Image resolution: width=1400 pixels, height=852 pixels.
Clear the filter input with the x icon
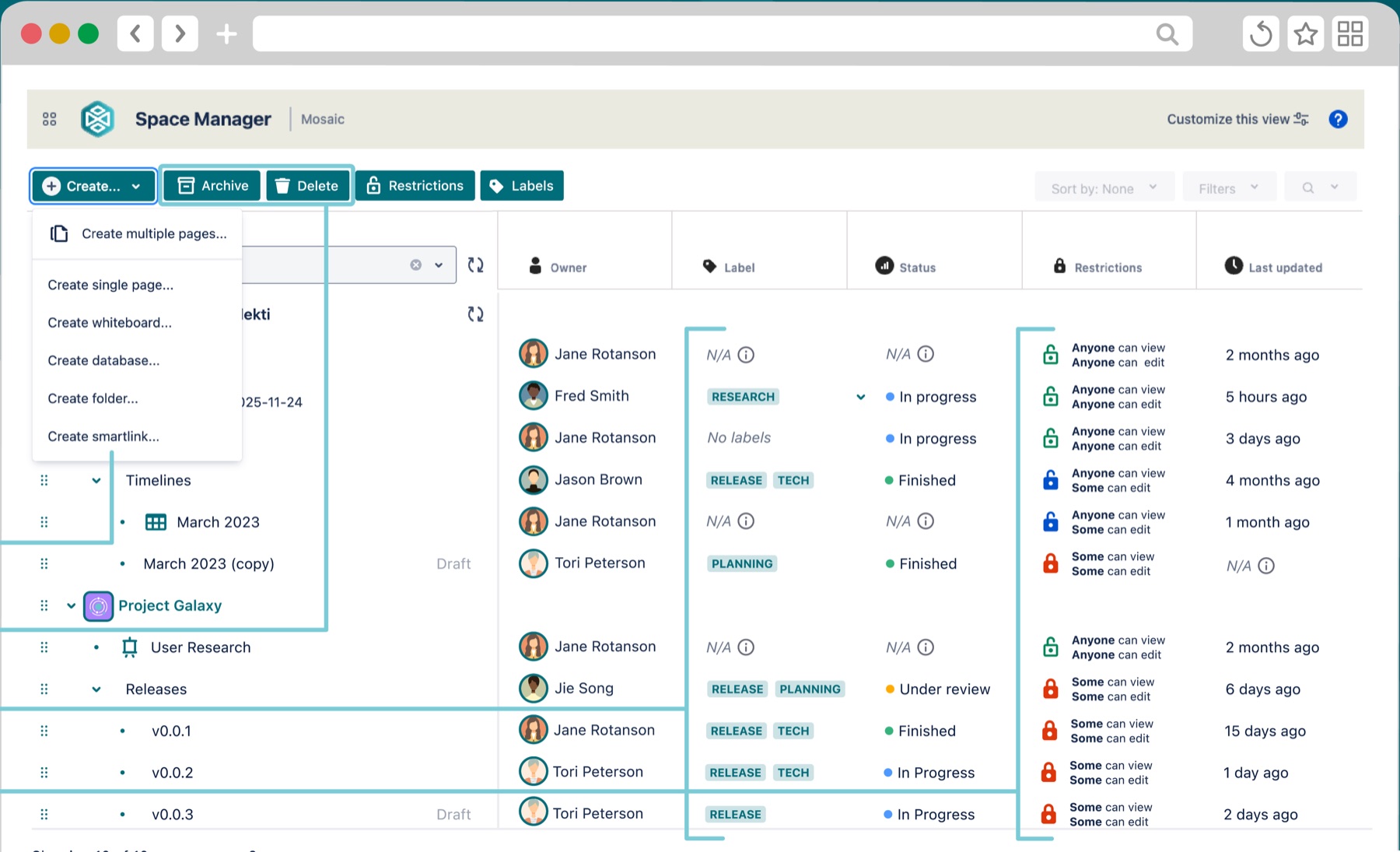click(x=416, y=265)
